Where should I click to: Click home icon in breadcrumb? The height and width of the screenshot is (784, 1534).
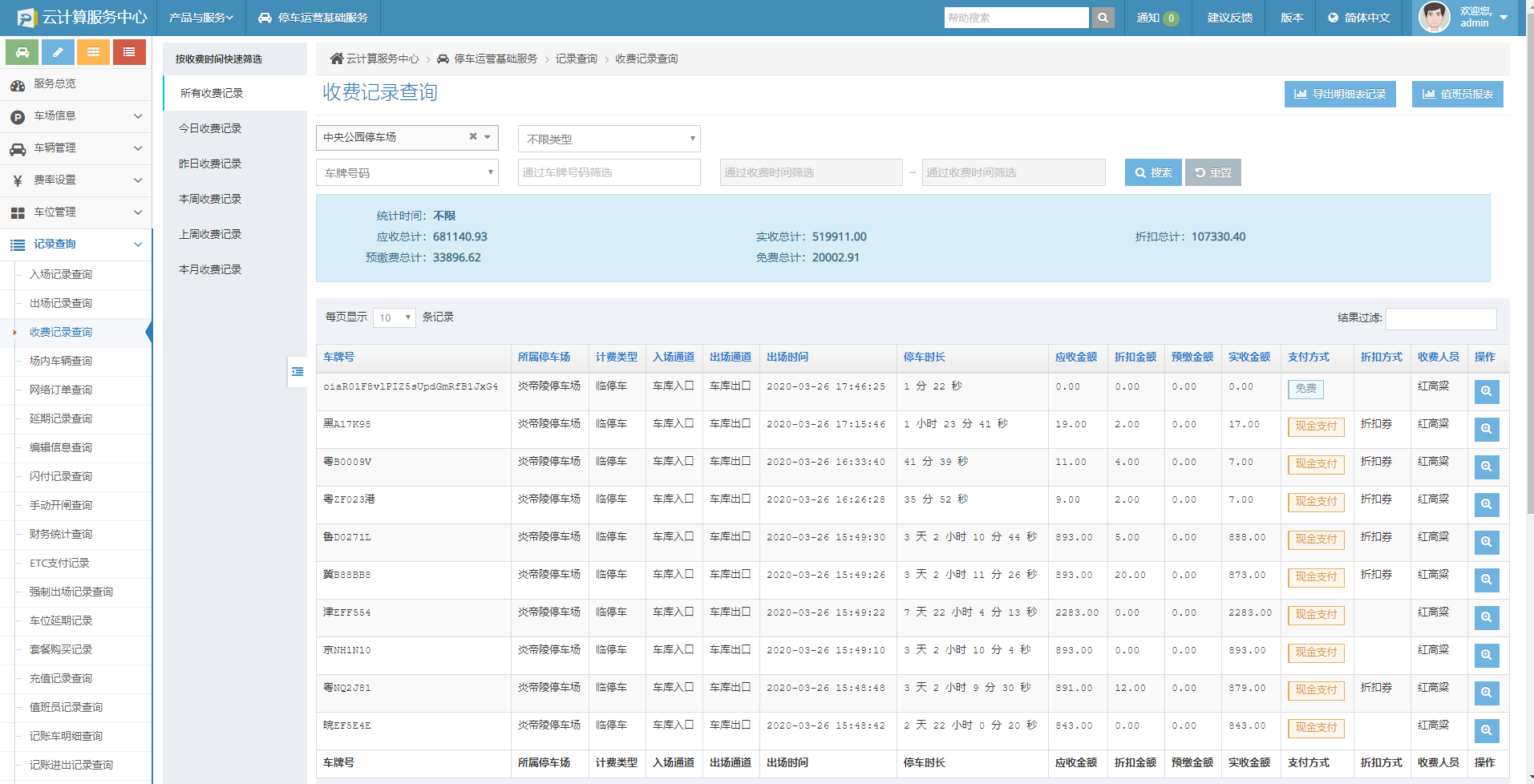(337, 59)
